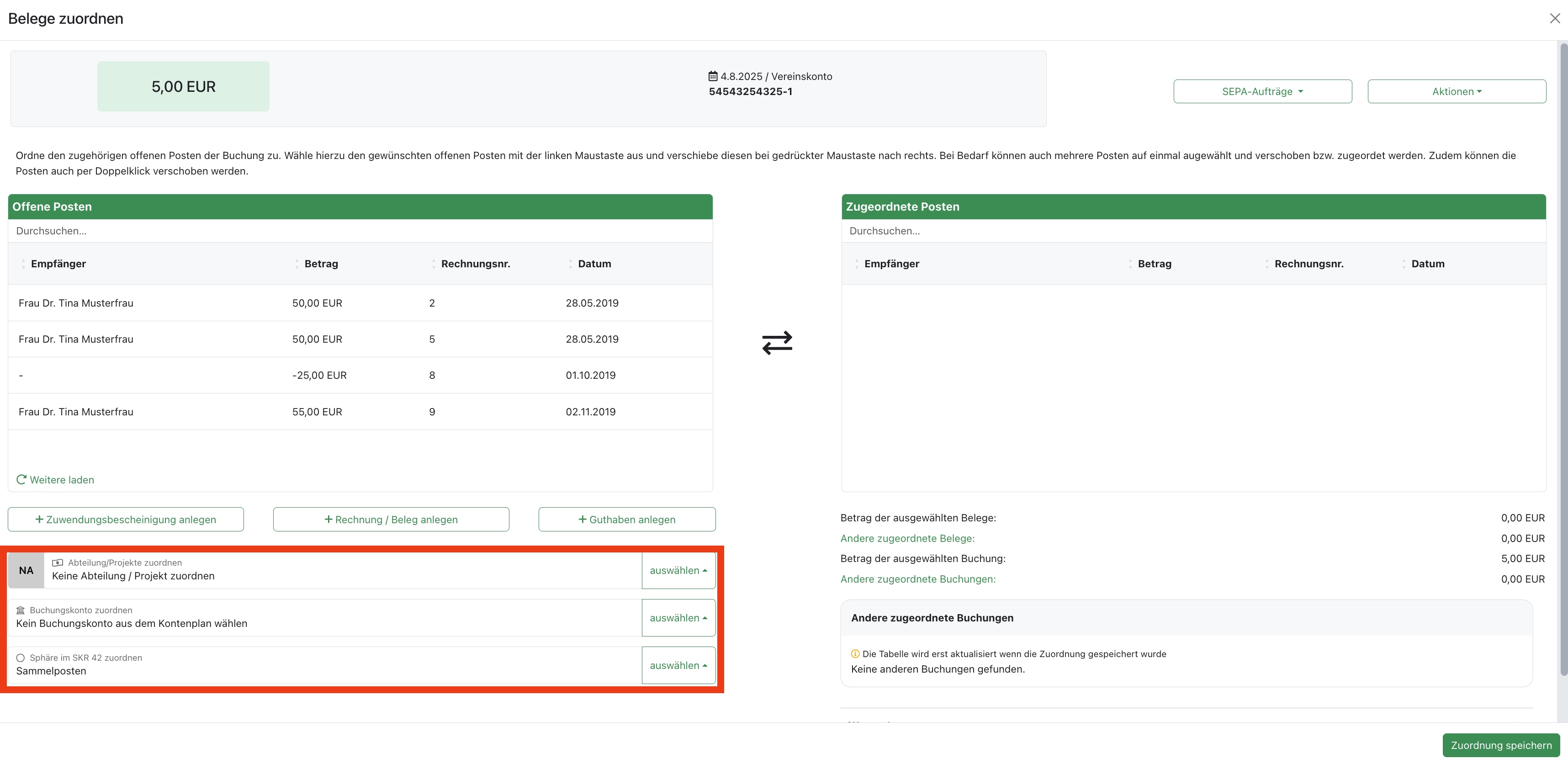Click Zuordnung speichern button
The image size is (1568, 764).
pos(1500,745)
